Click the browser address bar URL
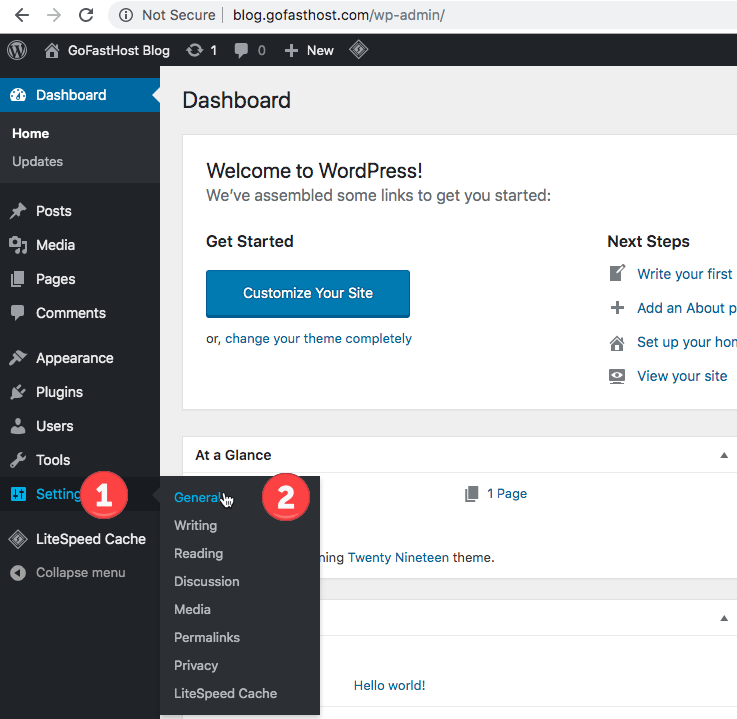737x719 pixels. click(x=338, y=15)
